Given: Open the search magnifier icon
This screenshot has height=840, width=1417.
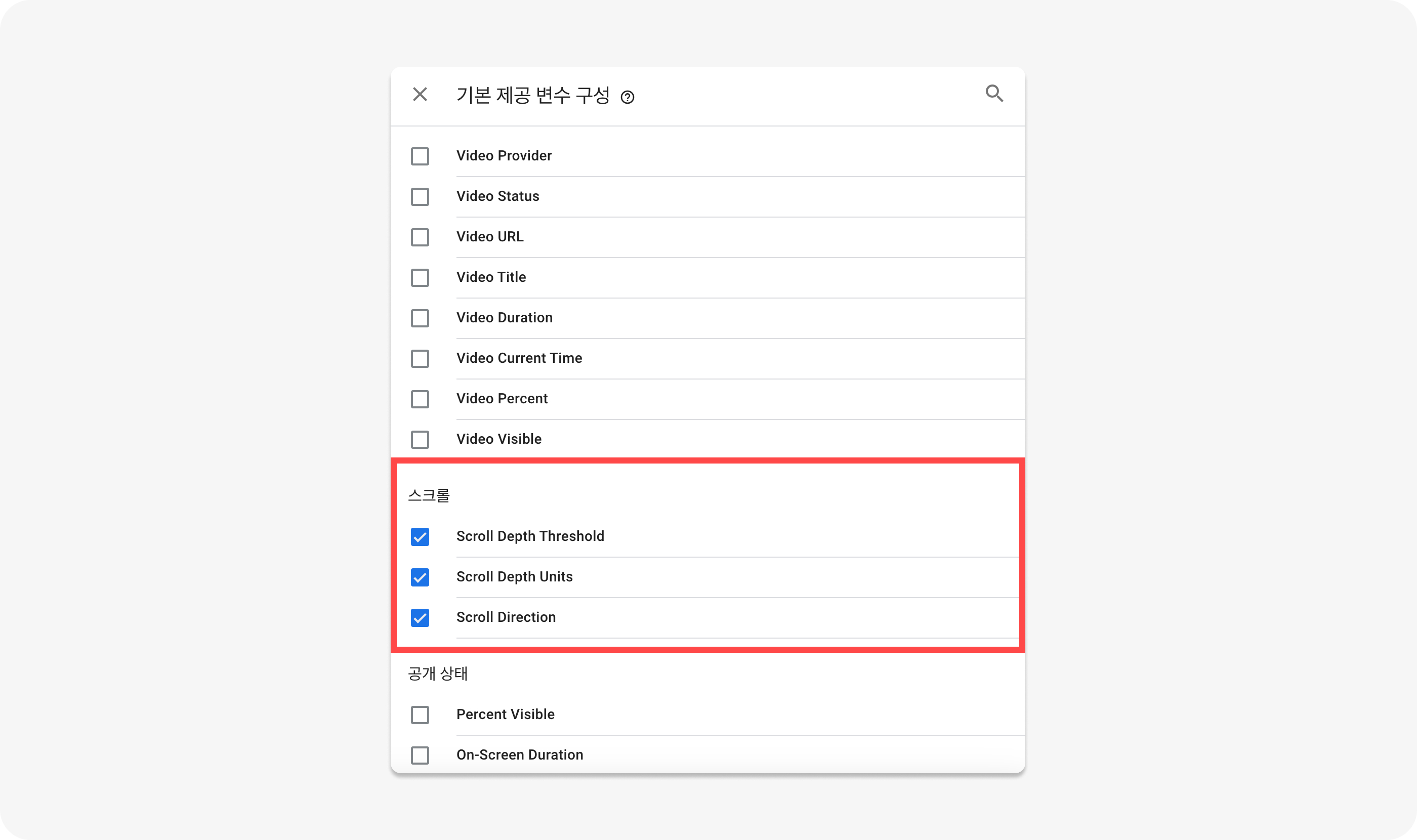Looking at the screenshot, I should 994,94.
